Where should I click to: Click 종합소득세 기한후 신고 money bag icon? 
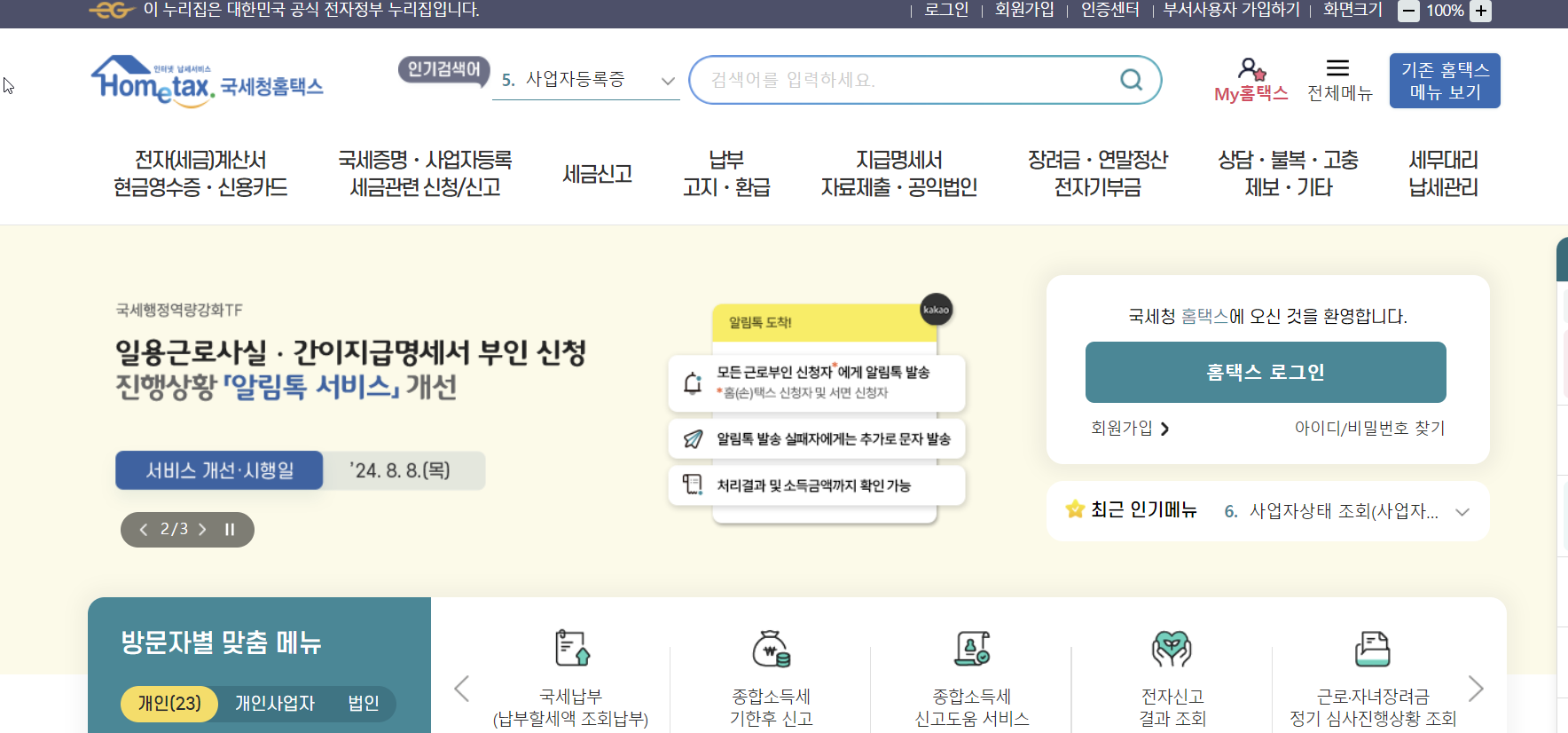point(772,649)
